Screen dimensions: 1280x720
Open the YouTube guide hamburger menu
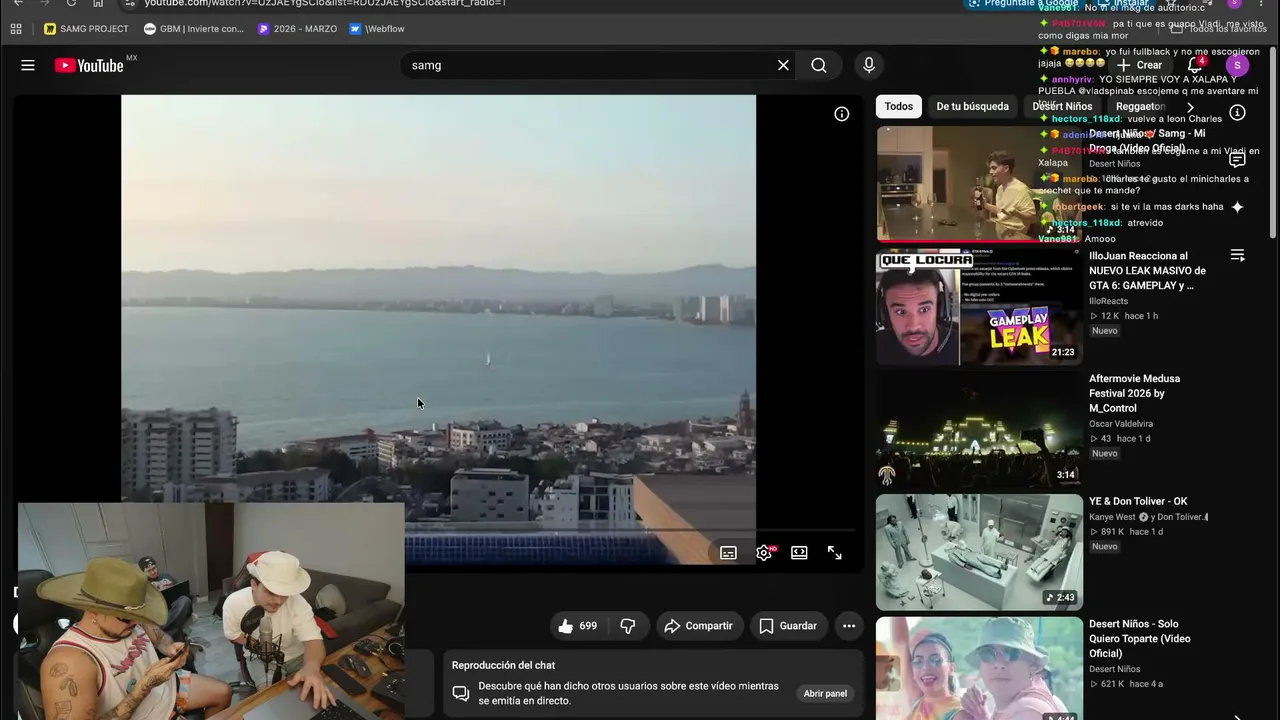28,65
